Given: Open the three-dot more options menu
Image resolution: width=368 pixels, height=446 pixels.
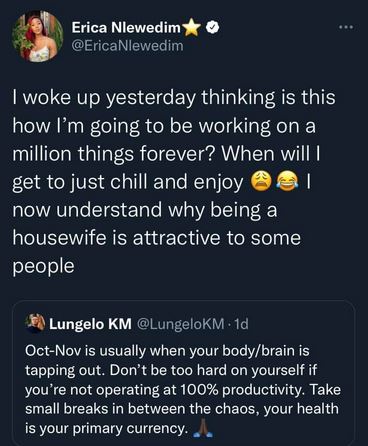Looking at the screenshot, I should pyautogui.click(x=346, y=27).
